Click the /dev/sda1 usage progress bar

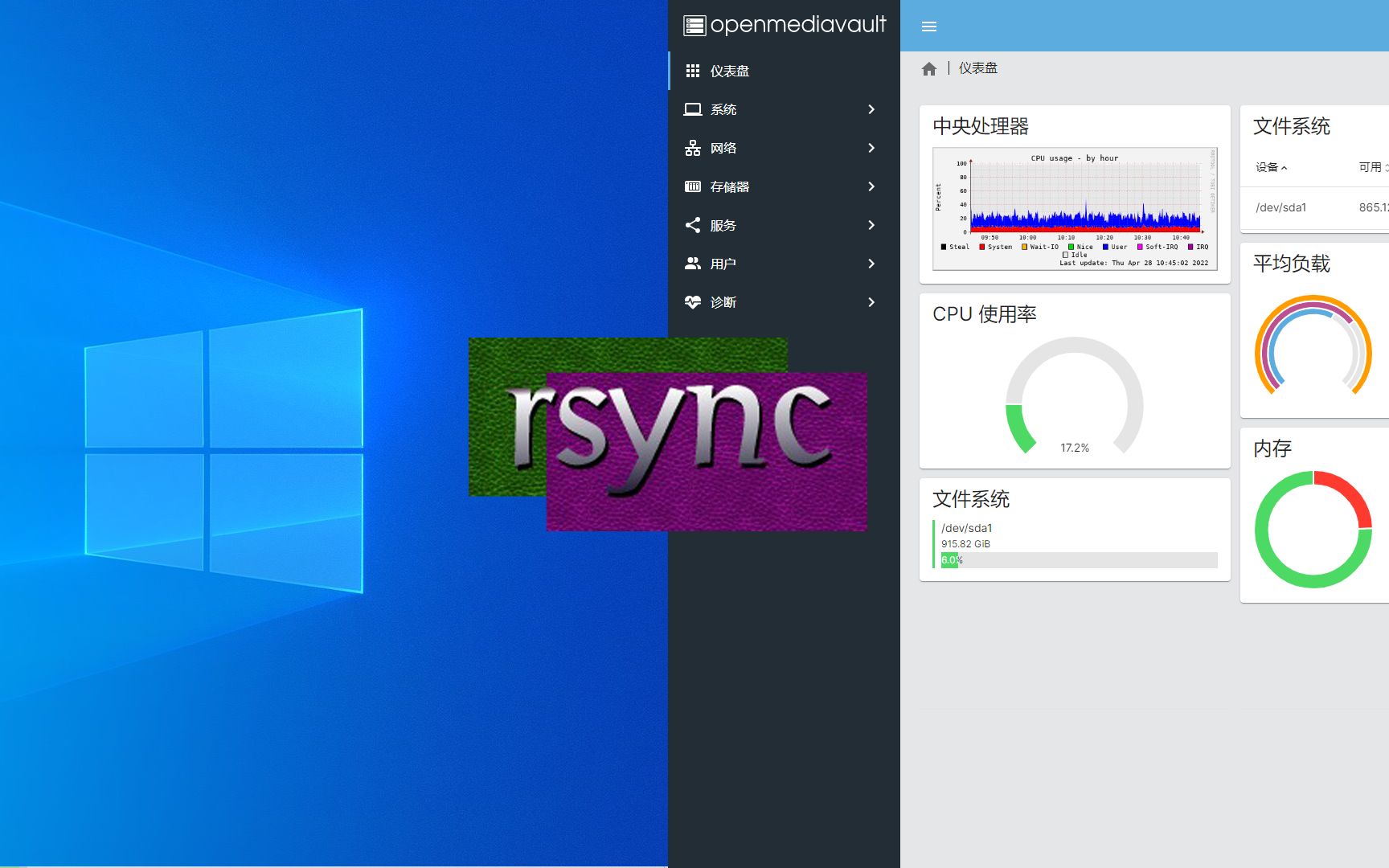click(1079, 560)
